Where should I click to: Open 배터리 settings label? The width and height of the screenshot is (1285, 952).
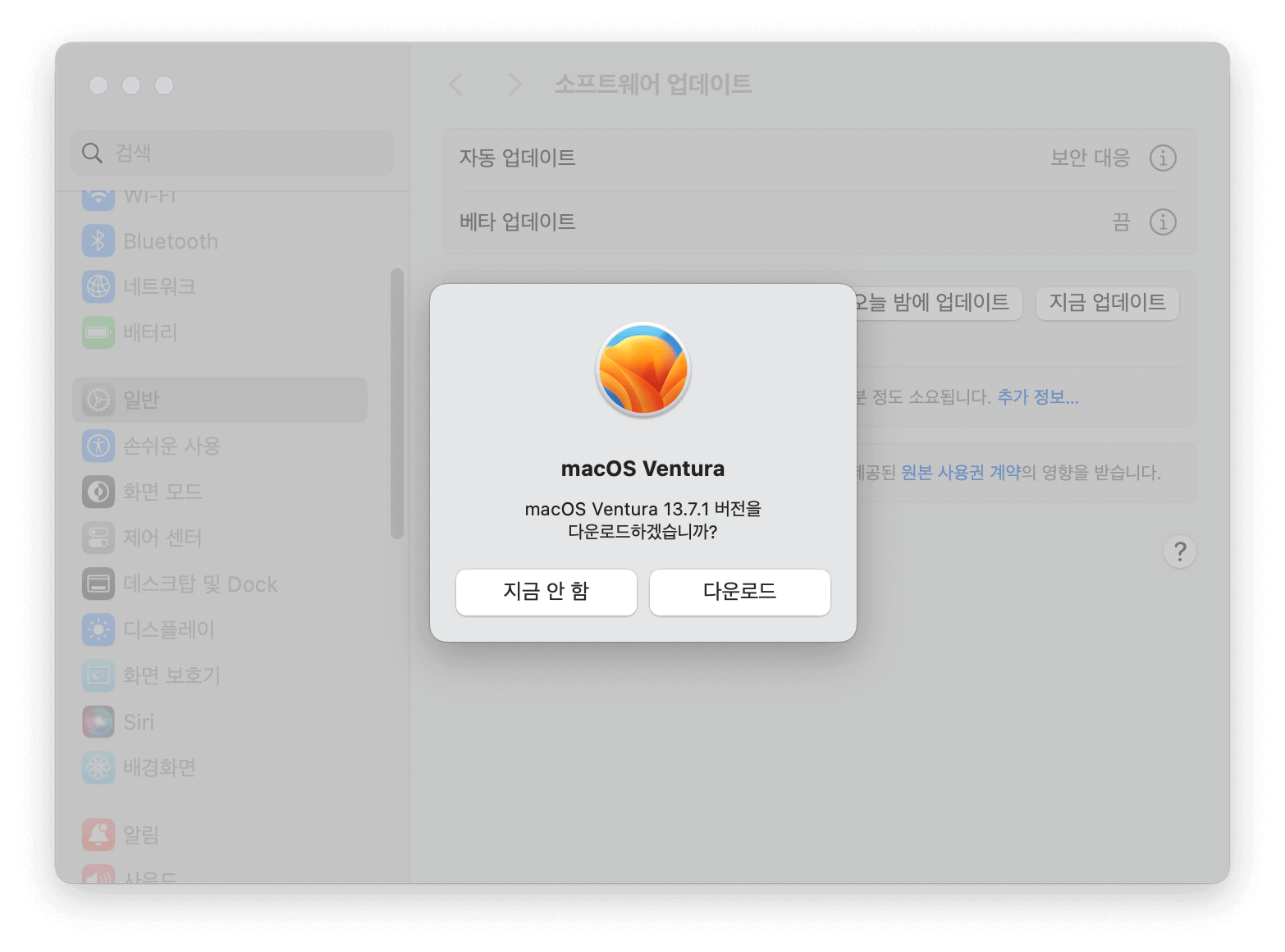click(150, 332)
